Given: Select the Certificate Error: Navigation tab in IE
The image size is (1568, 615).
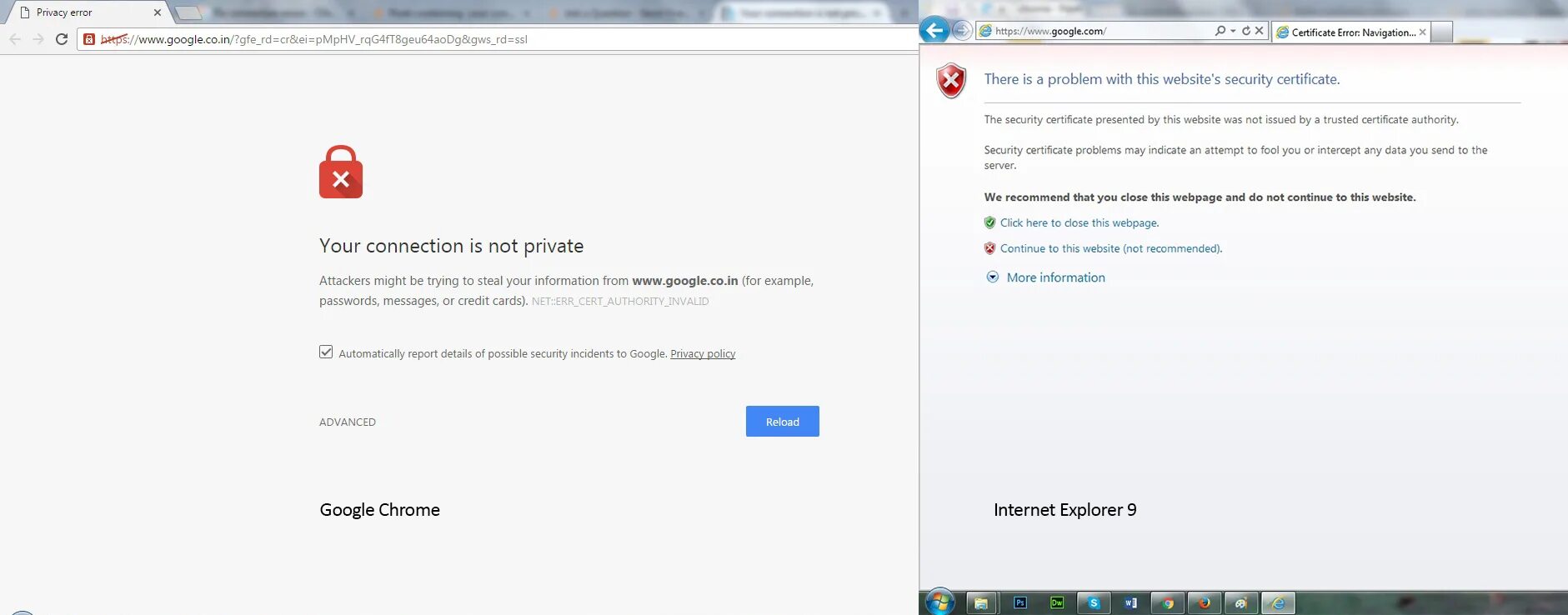Looking at the screenshot, I should pos(1350,32).
